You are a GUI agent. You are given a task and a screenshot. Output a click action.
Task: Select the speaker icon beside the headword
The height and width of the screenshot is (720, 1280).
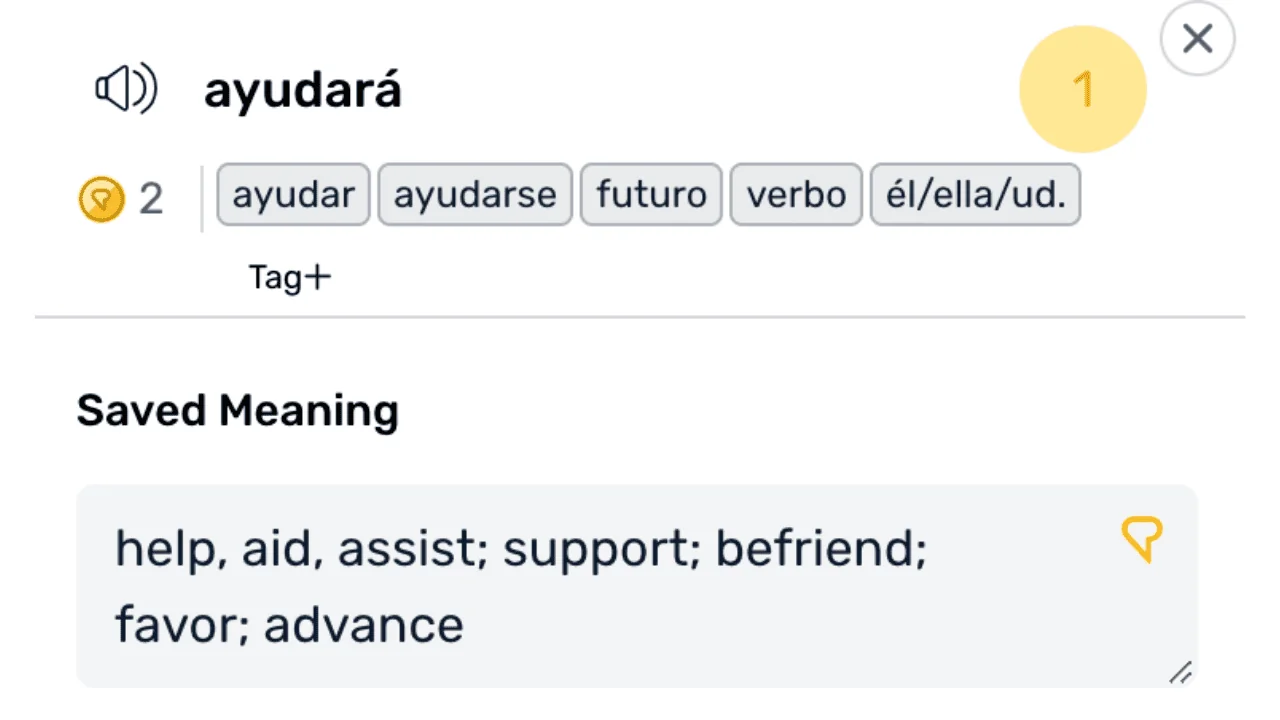pos(126,88)
